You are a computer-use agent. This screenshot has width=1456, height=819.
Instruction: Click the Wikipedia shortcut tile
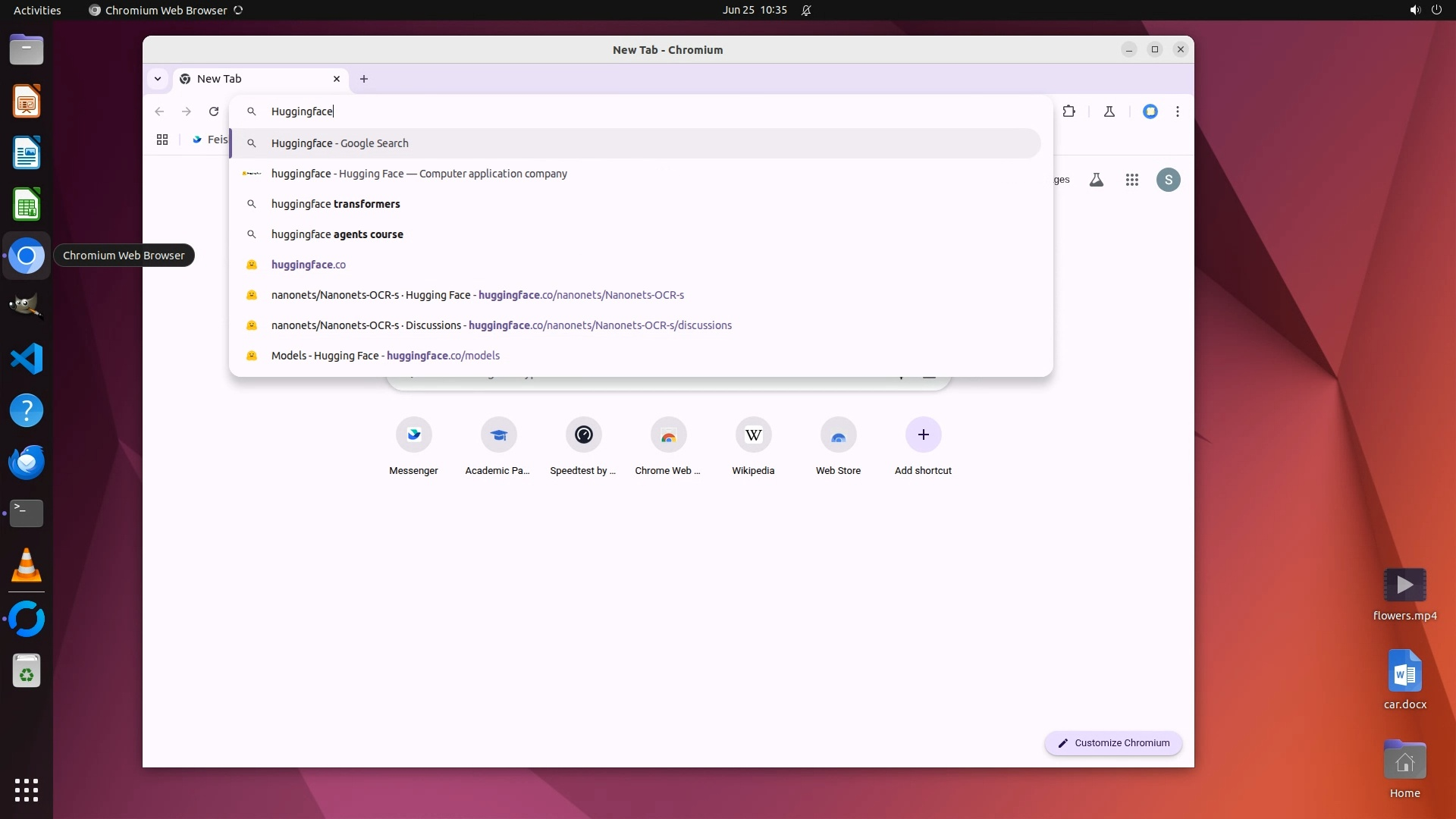[x=753, y=435]
